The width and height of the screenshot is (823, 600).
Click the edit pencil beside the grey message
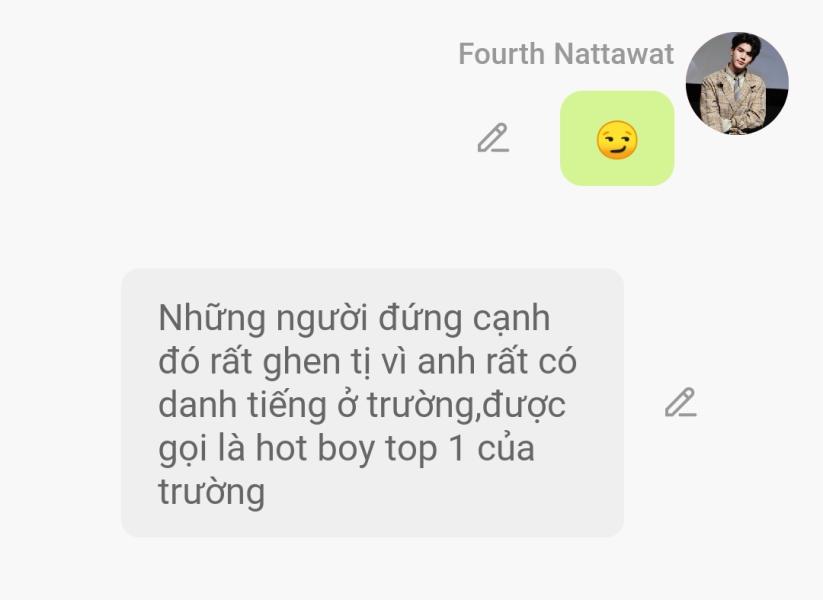point(681,403)
